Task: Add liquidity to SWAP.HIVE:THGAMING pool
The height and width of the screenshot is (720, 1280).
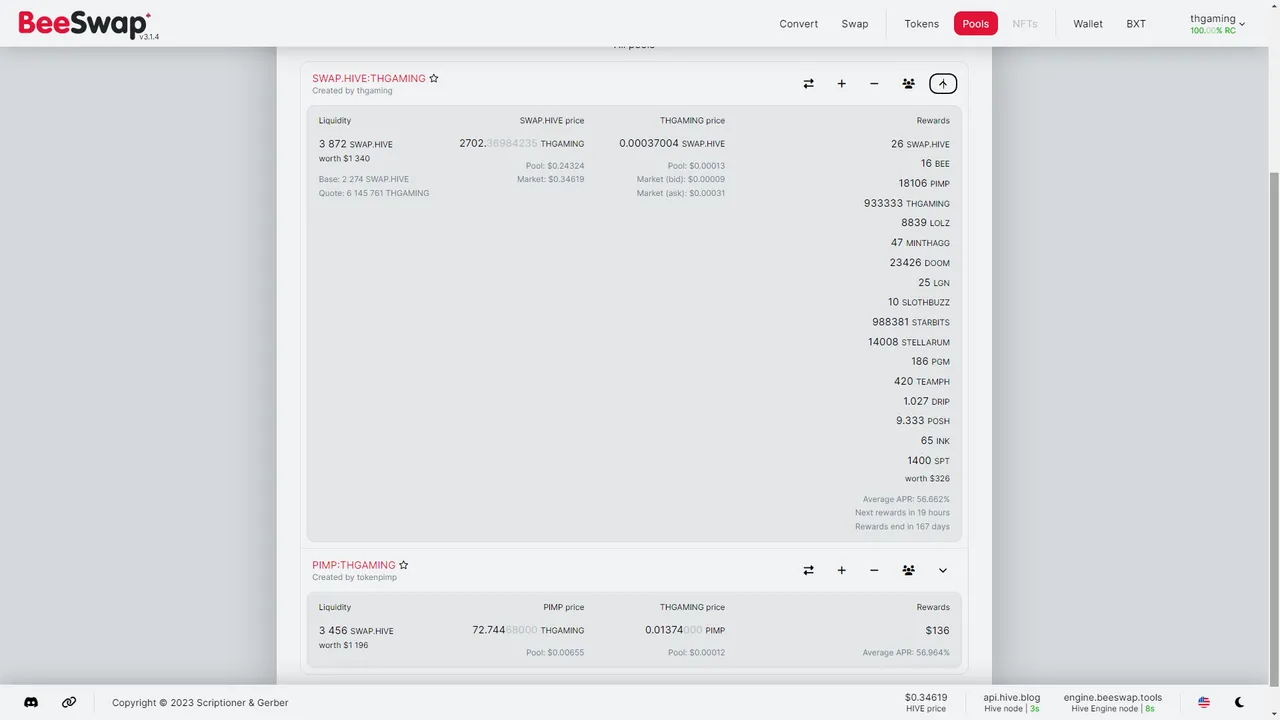Action: click(842, 84)
